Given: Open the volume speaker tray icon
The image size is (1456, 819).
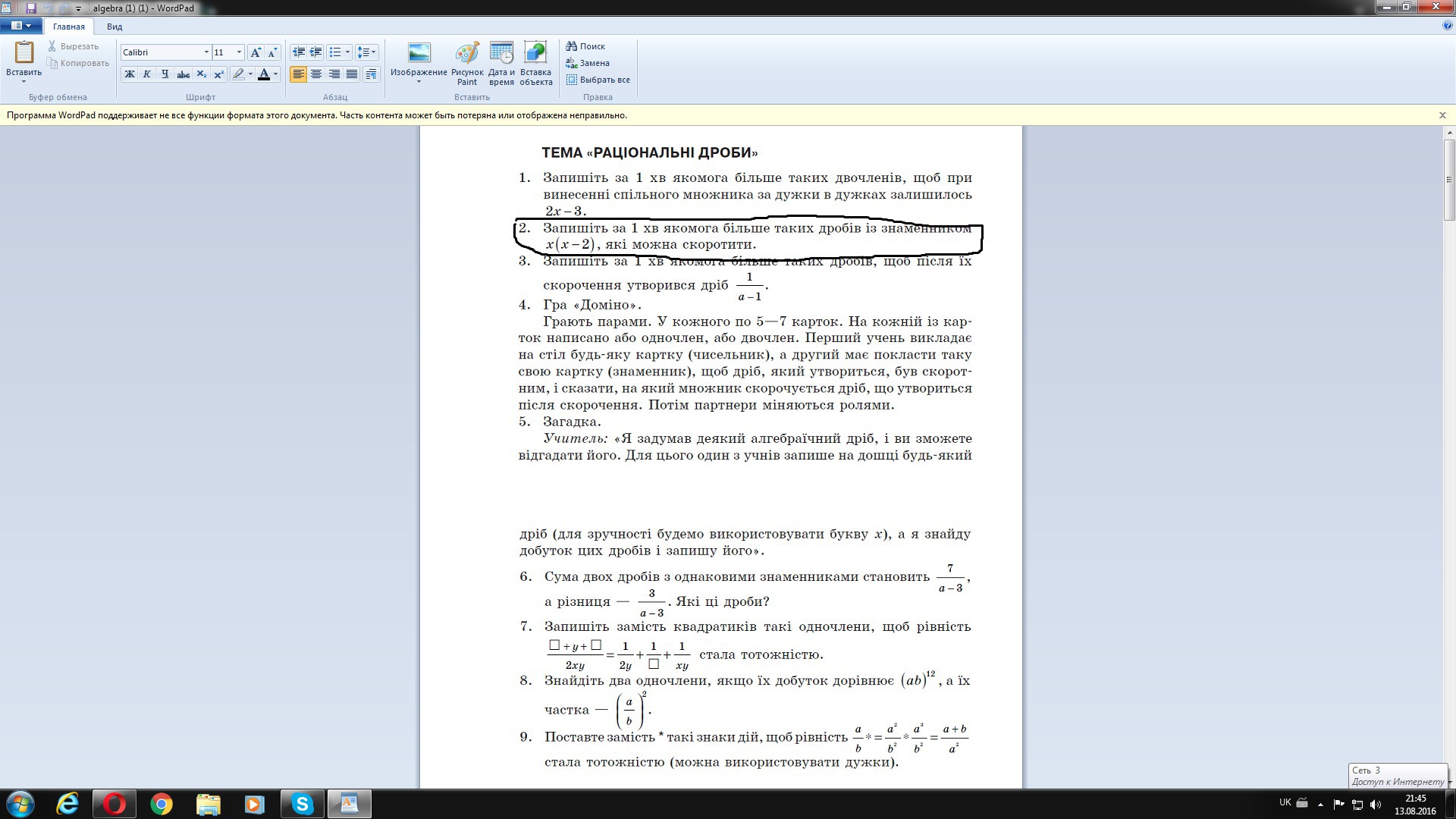Looking at the screenshot, I should (x=1376, y=804).
